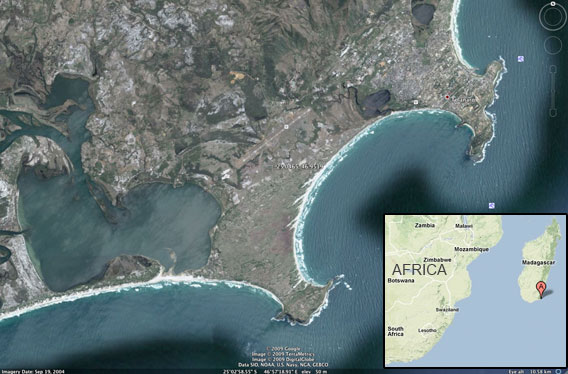The width and height of the screenshot is (568, 374).
Task: Open the upper blue layer icon over the ocean
Action: (521, 59)
